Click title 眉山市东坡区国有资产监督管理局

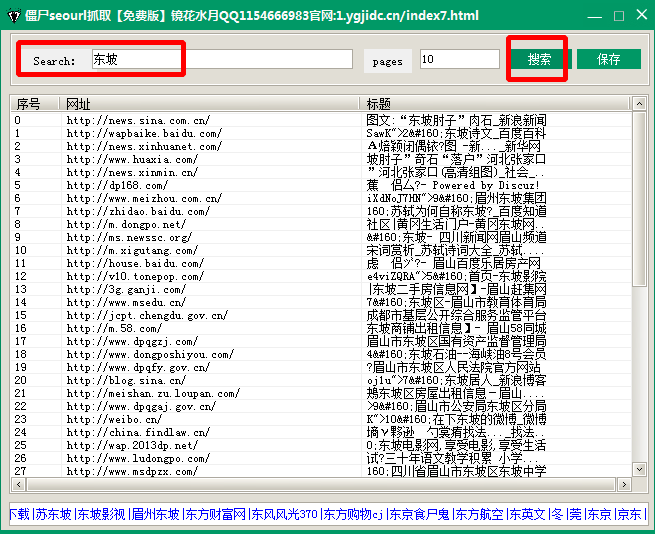tap(456, 341)
